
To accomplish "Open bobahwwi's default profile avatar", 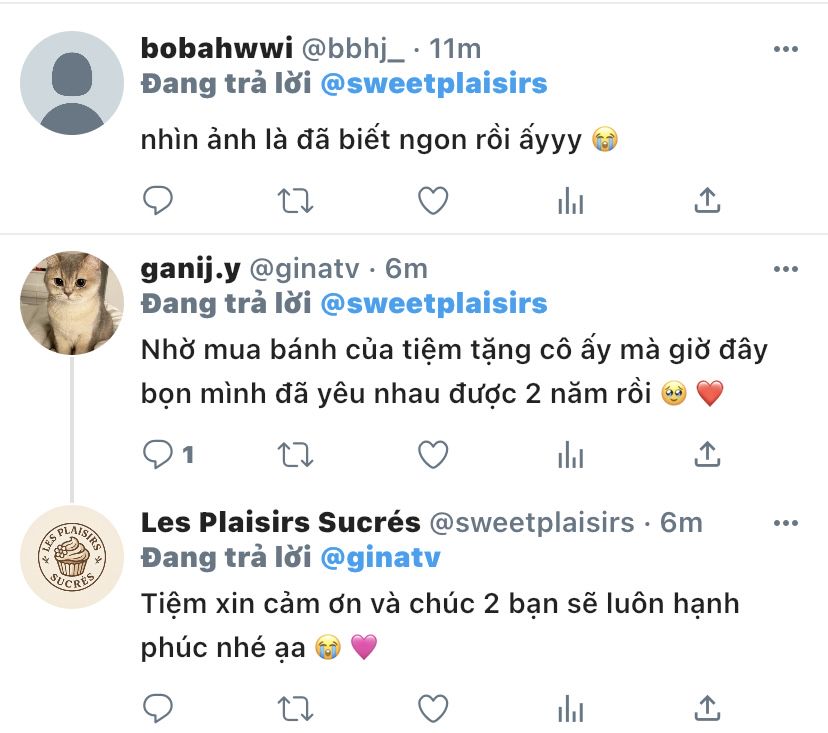I will pyautogui.click(x=72, y=83).
